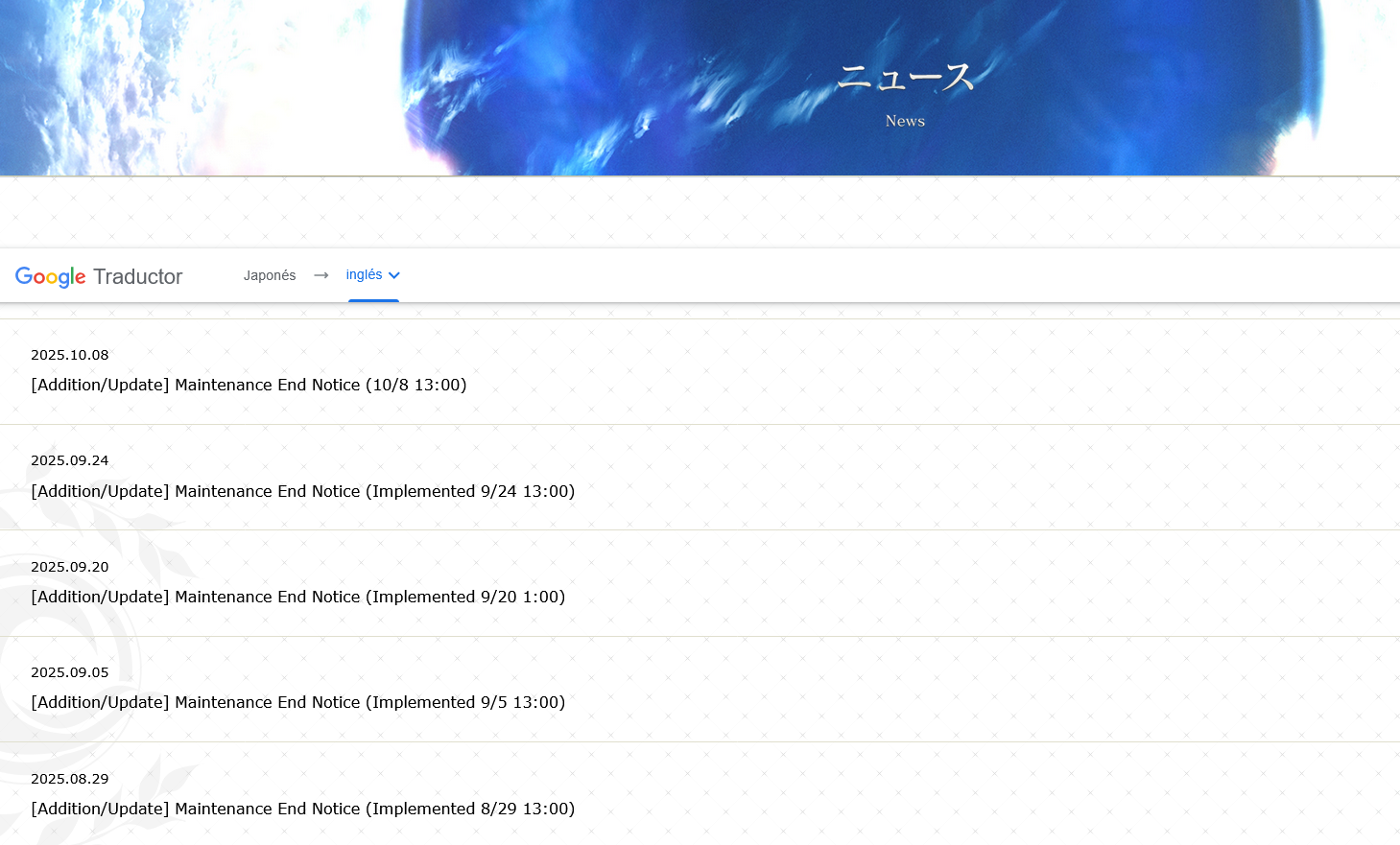This screenshot has width=1400, height=845.
Task: Select the Japonés source language label
Action: (x=270, y=275)
